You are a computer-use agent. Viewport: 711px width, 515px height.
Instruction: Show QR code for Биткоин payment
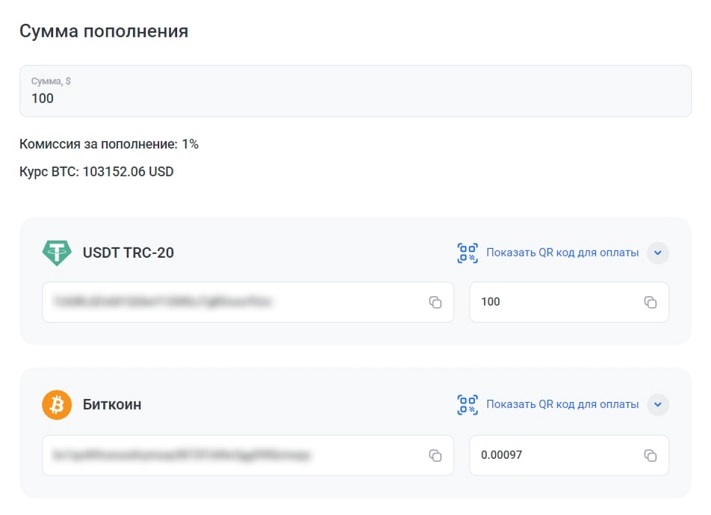pos(562,405)
